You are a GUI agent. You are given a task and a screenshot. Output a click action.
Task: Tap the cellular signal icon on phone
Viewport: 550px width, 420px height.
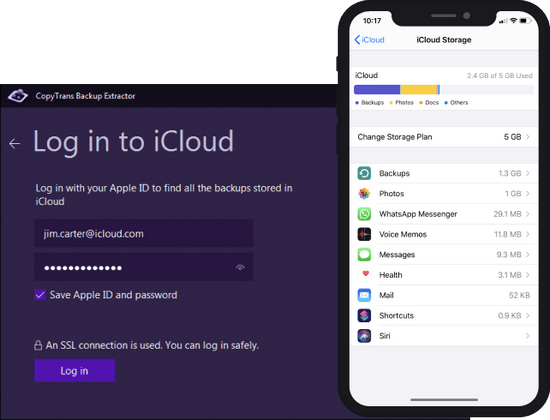coord(503,21)
